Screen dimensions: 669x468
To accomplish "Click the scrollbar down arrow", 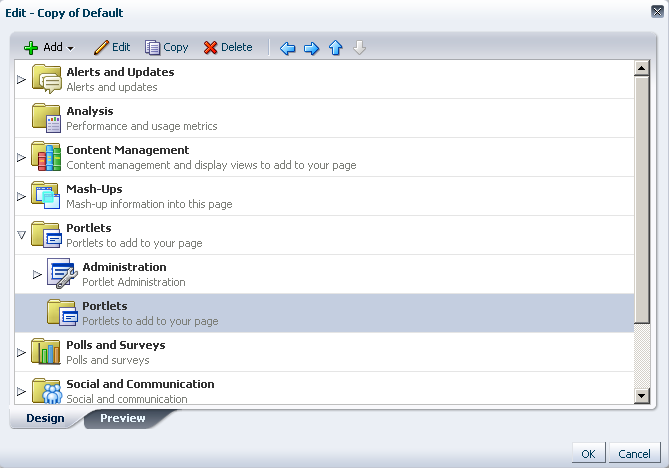I will 642,395.
